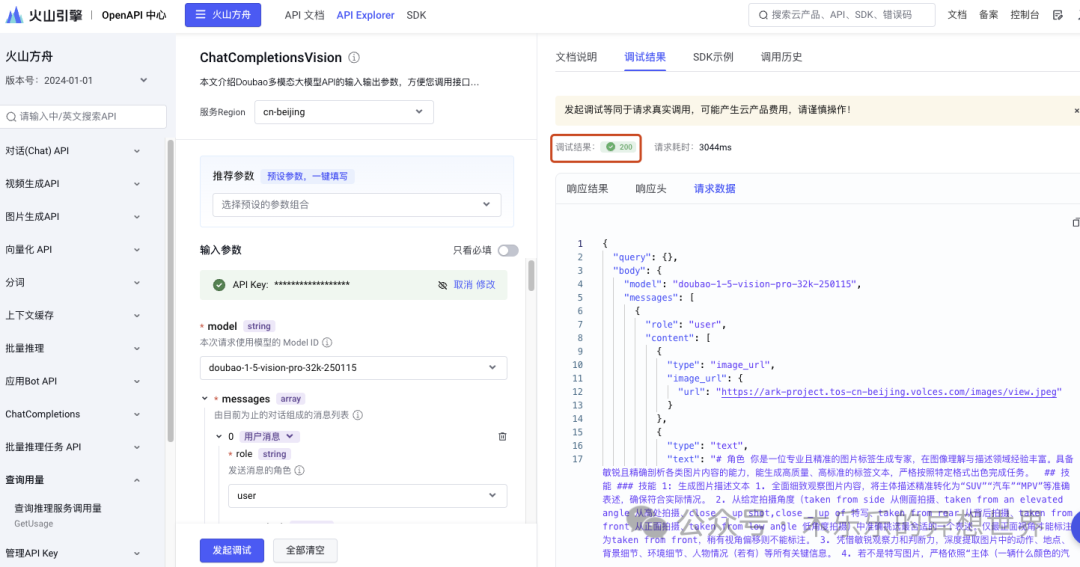
Task: Click the sidebar vertical scrollbar
Action: pyautogui.click(x=170, y=291)
